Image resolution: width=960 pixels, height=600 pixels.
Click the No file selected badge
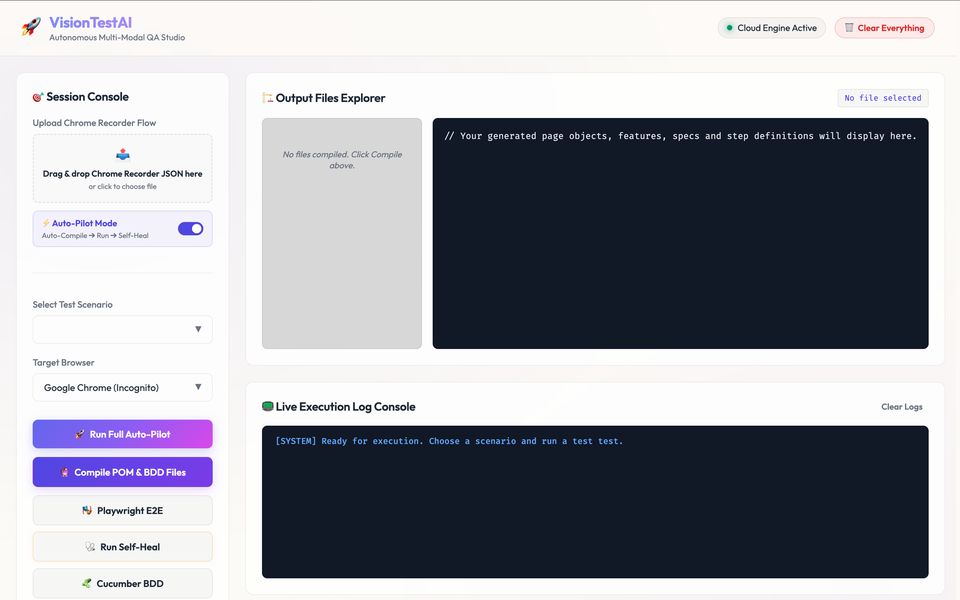(x=883, y=98)
